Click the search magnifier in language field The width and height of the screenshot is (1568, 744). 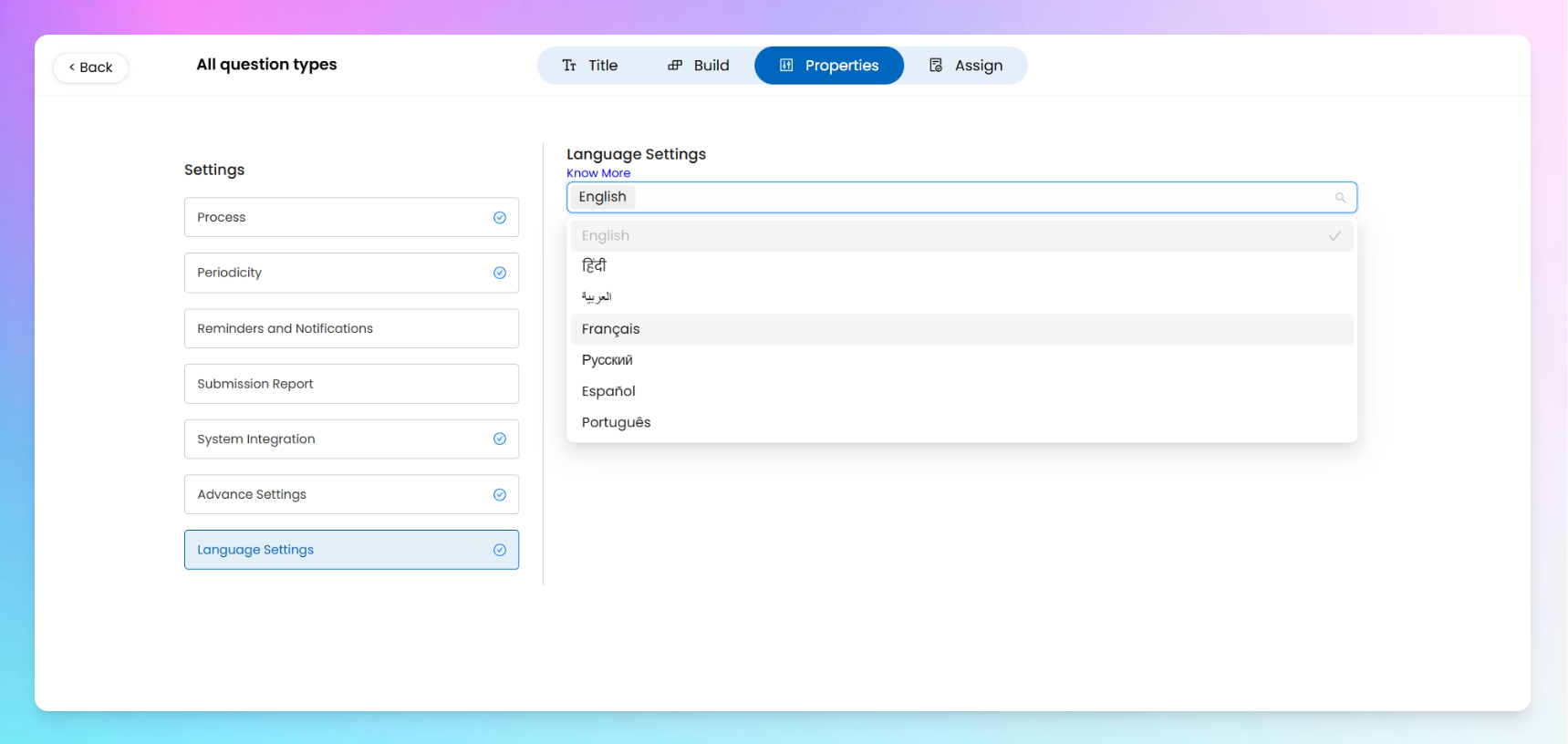point(1340,198)
